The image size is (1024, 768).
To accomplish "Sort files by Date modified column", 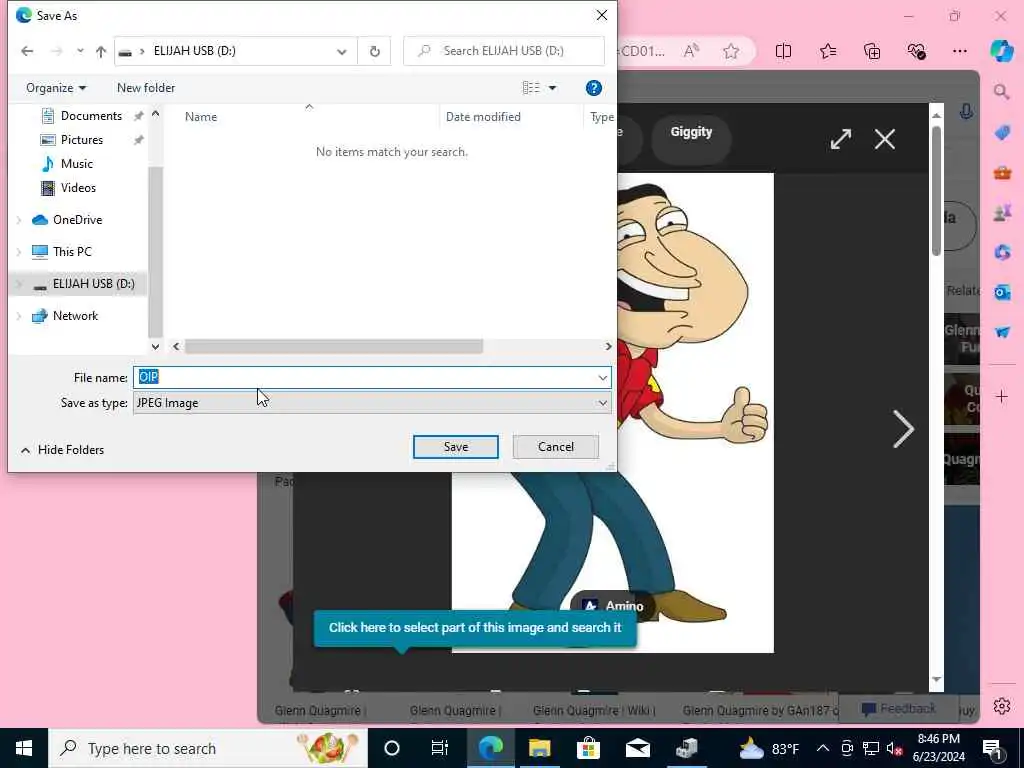I will point(483,117).
